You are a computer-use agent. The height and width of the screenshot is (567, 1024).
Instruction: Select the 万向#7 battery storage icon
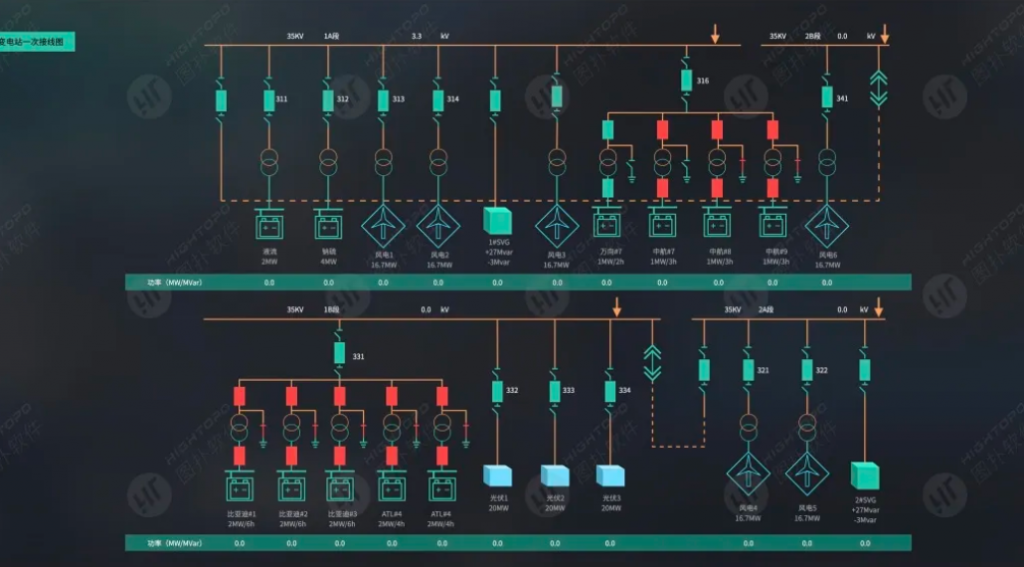tap(607, 223)
